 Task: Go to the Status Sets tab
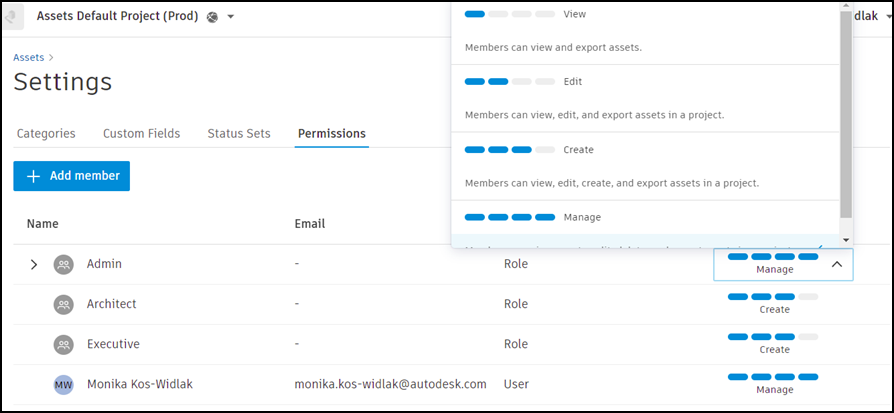coord(239,133)
